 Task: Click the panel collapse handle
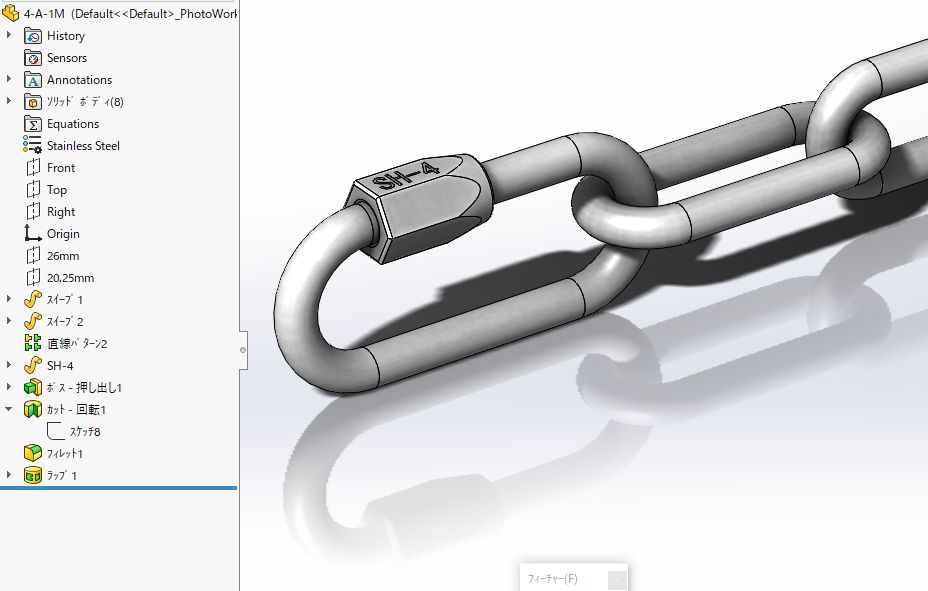pyautogui.click(x=243, y=350)
